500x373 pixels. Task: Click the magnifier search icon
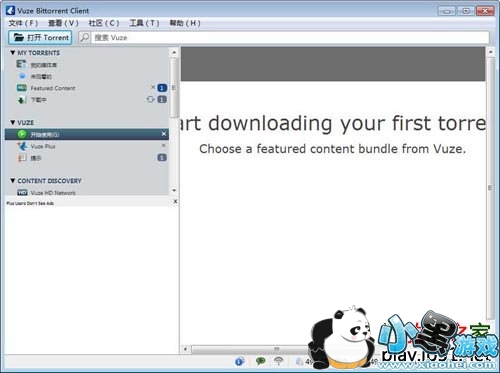click(x=85, y=37)
